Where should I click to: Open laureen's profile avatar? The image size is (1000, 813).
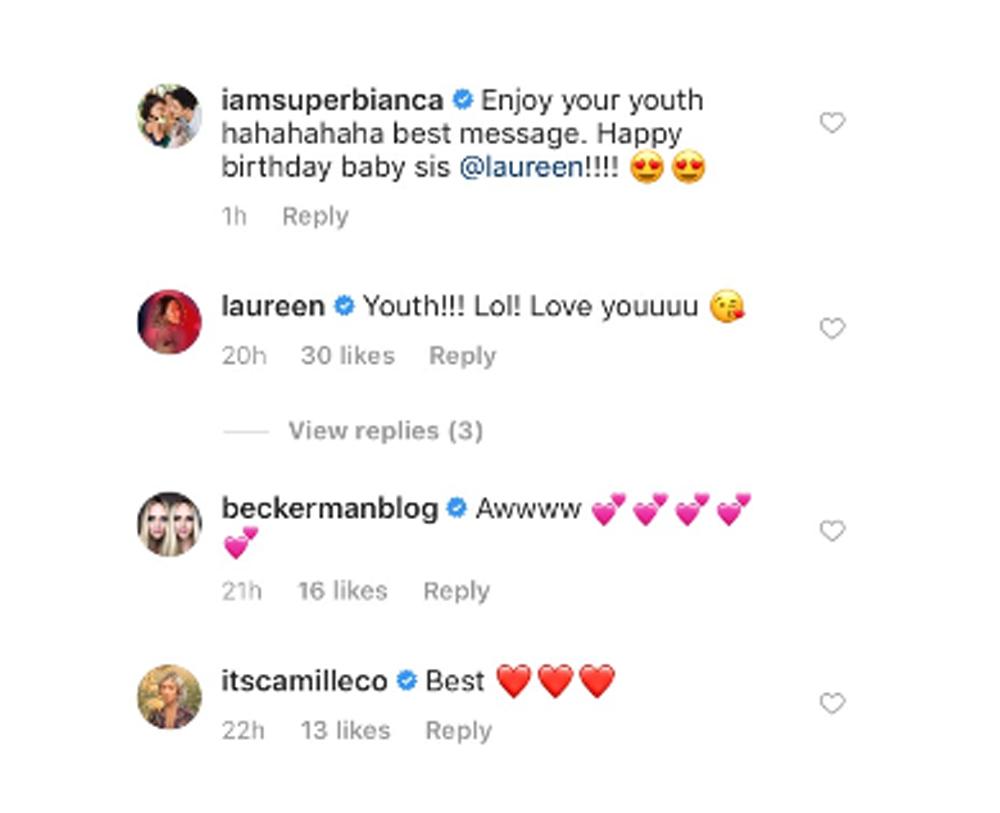pos(169,322)
